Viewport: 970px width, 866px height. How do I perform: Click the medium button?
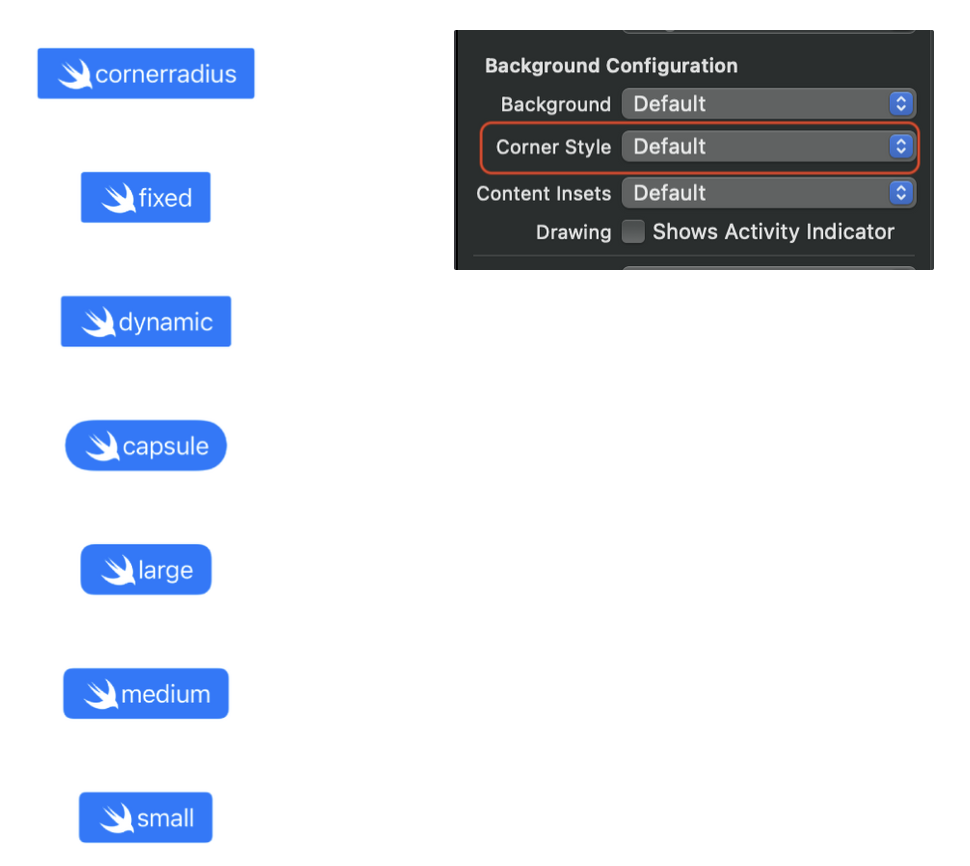(x=146, y=693)
